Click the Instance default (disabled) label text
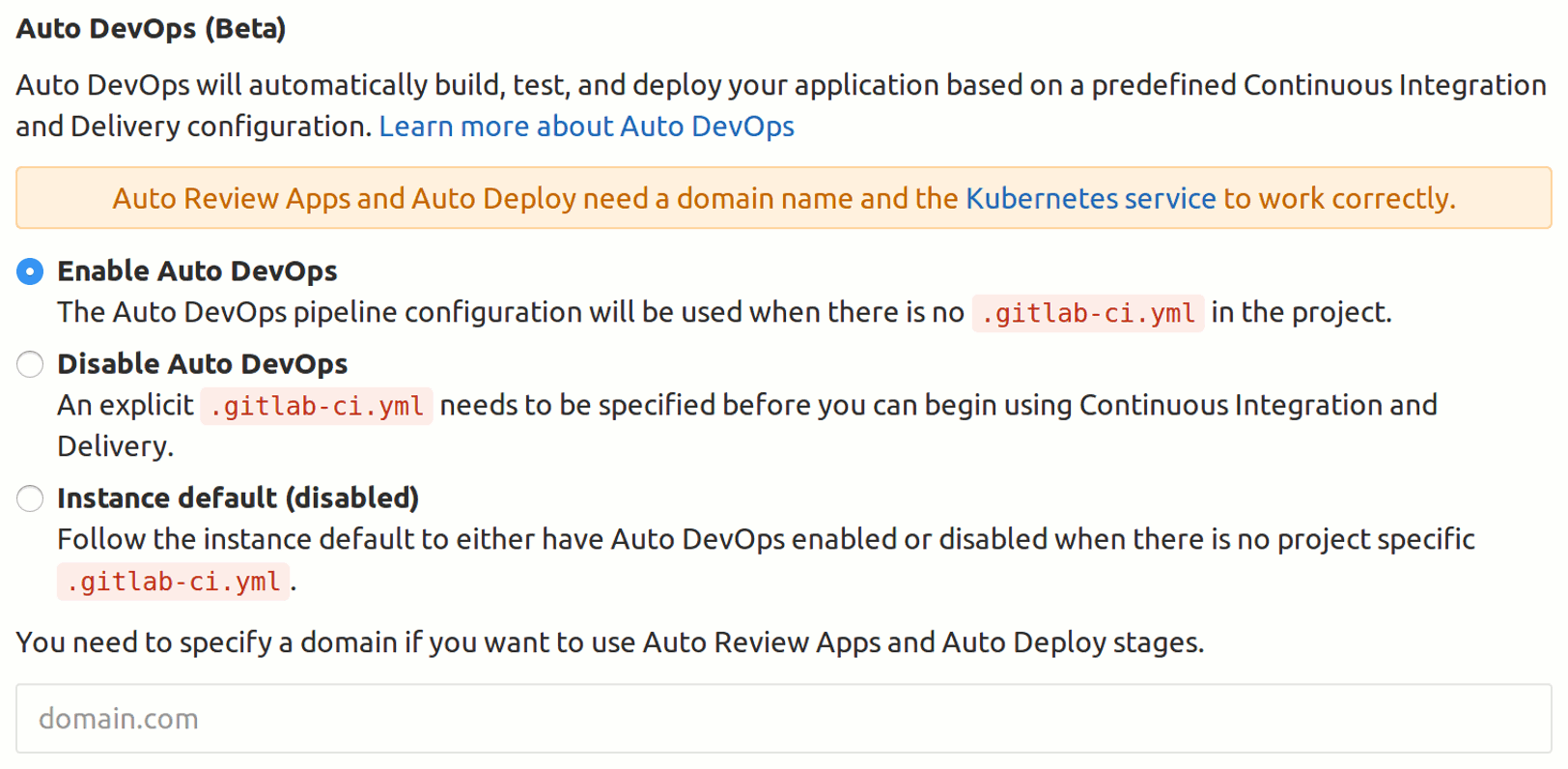The width and height of the screenshot is (1568, 769). (x=238, y=498)
